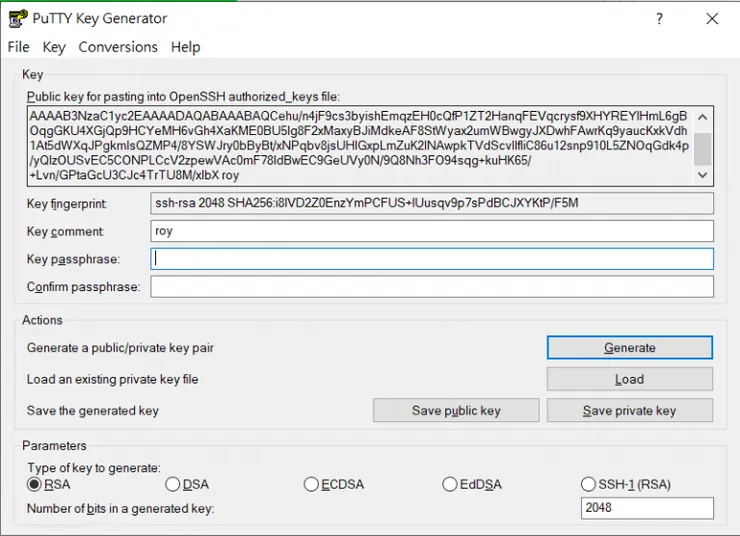Choose the ECDSA key type
The height and width of the screenshot is (536, 740).
click(x=311, y=484)
